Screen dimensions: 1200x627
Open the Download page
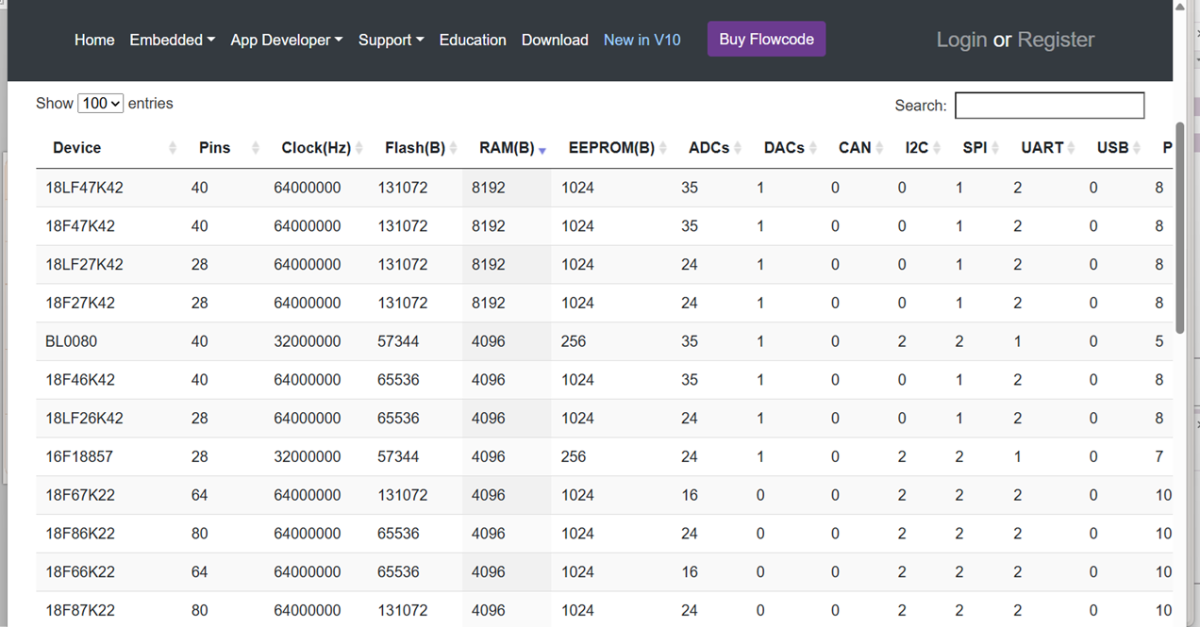click(555, 40)
